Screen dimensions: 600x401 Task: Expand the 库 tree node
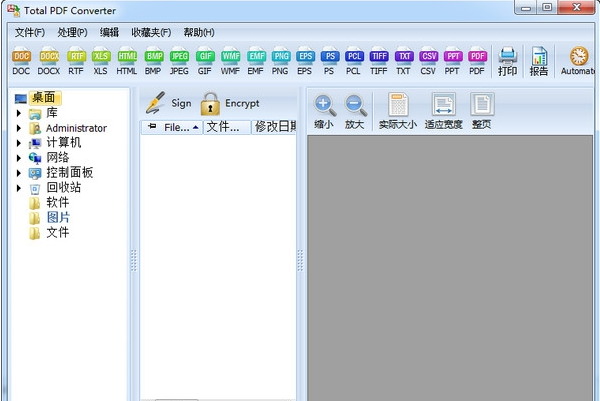[19, 113]
